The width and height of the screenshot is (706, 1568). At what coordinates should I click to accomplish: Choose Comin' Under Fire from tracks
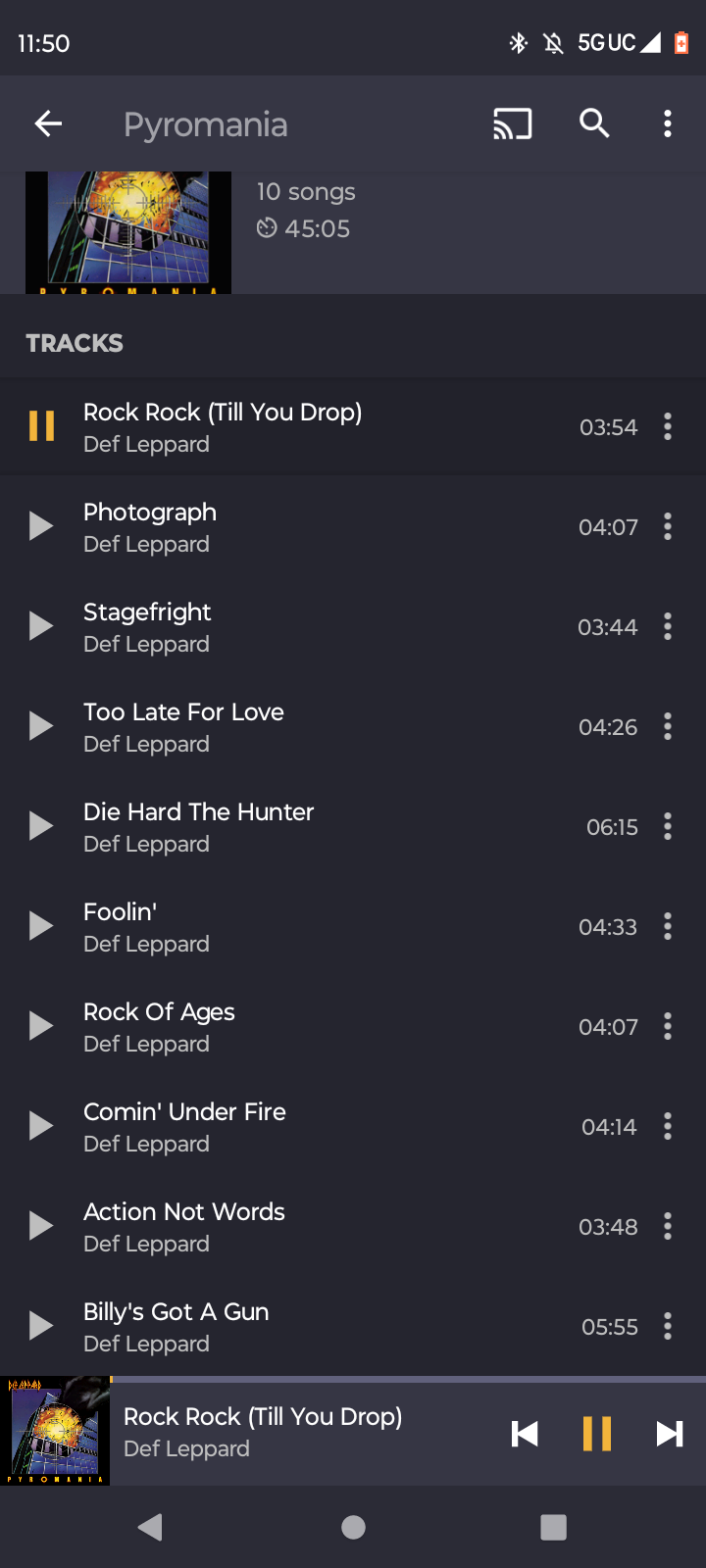pyautogui.click(x=184, y=1112)
